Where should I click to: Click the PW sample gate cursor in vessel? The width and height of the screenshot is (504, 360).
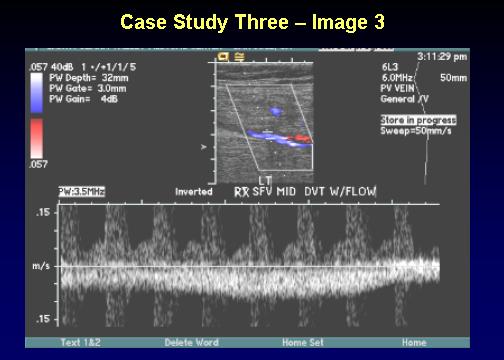267,132
